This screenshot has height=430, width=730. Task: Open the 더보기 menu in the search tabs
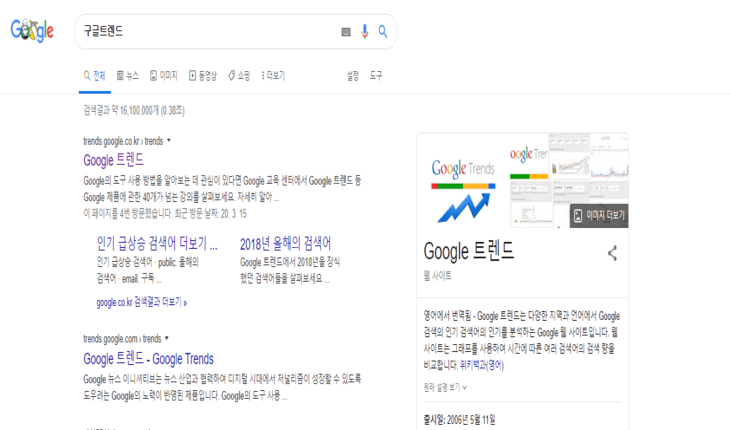273,76
